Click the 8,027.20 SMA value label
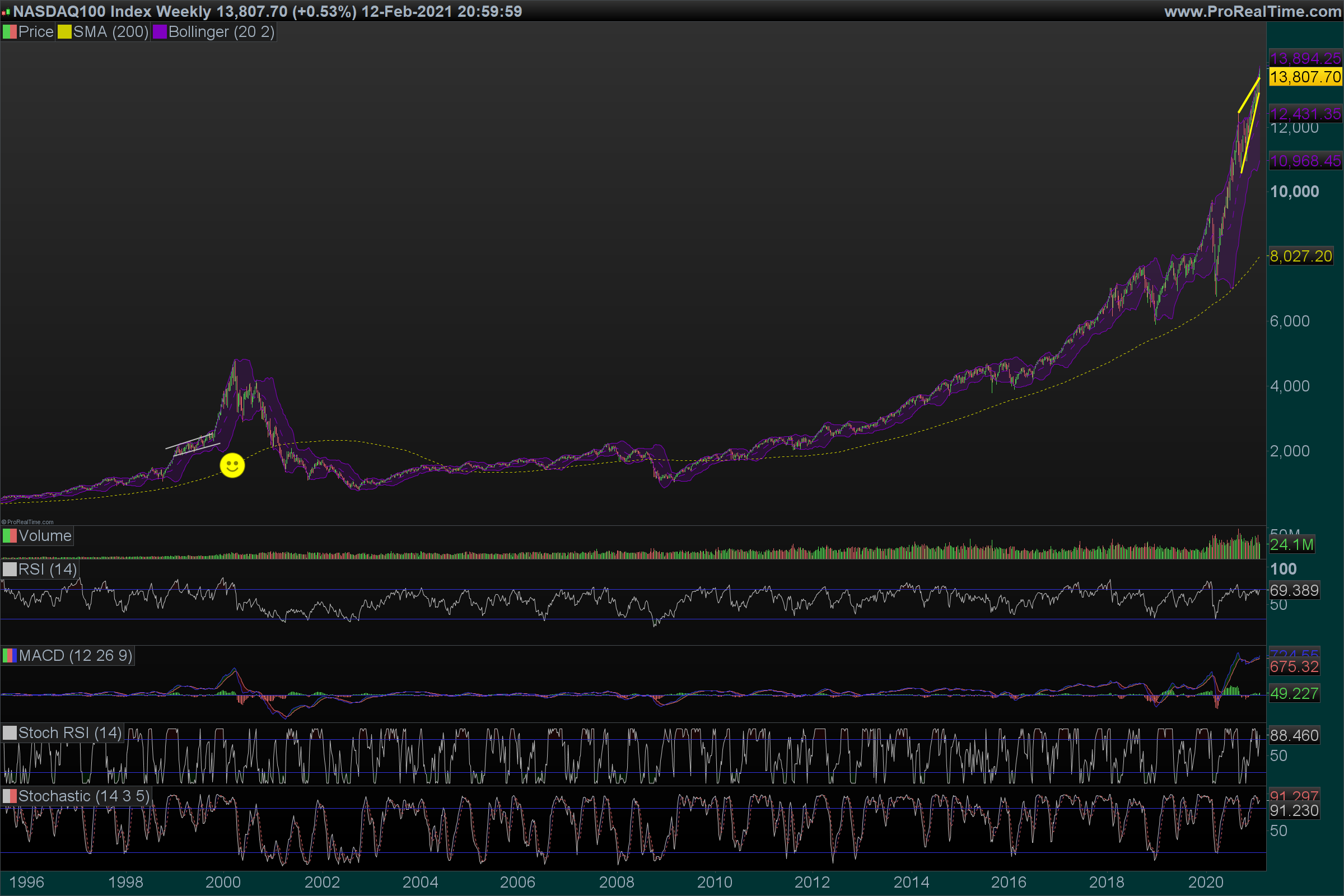The height and width of the screenshot is (896, 1344). pyautogui.click(x=1300, y=256)
